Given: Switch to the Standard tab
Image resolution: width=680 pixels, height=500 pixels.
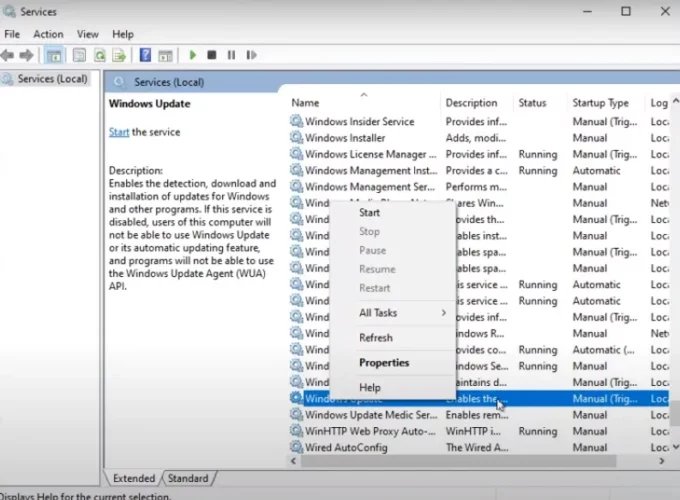Looking at the screenshot, I should 188,478.
